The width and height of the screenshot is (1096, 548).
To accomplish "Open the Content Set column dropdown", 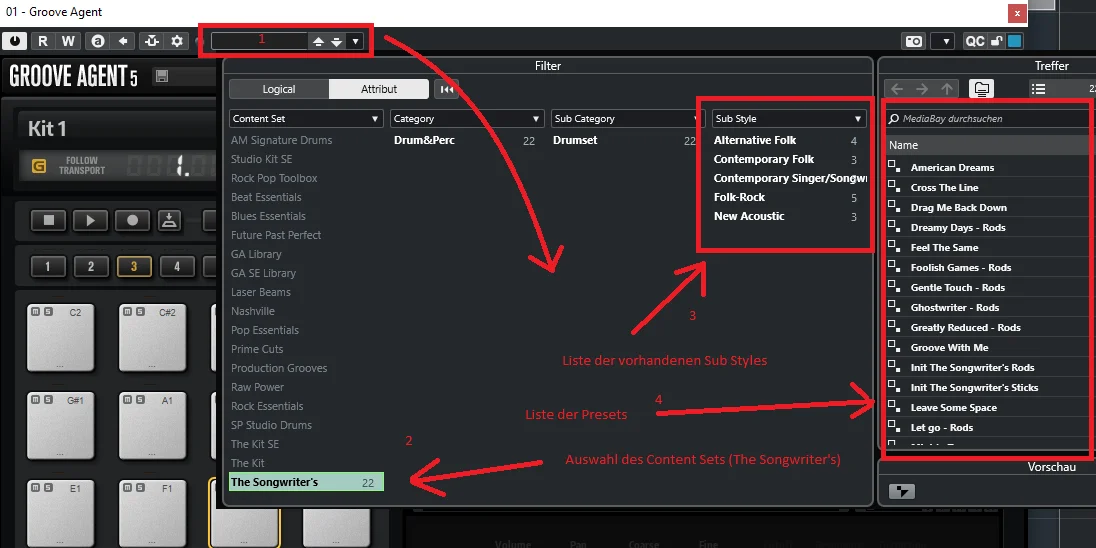I will tap(306, 119).
